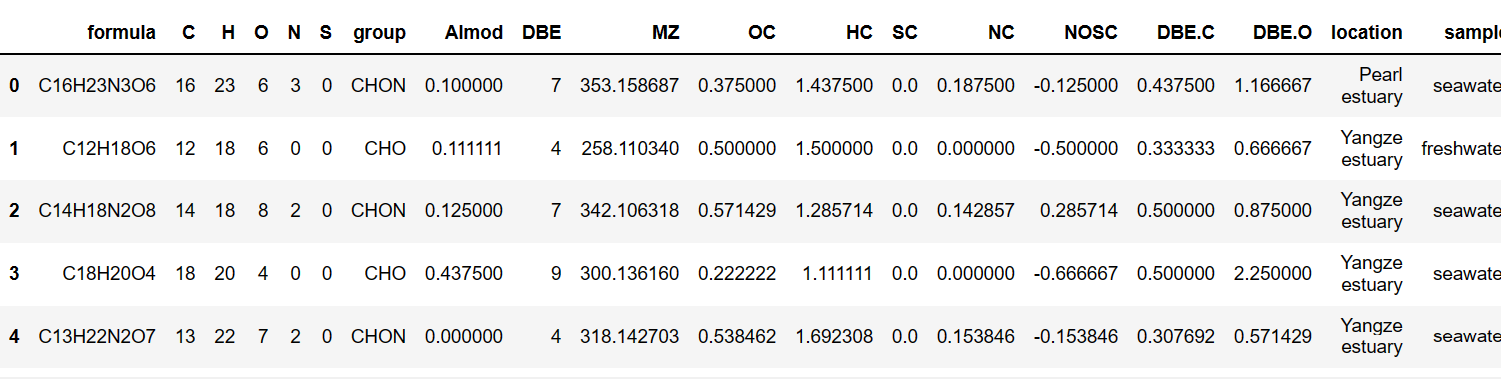Select the location column header
This screenshot has height=379, width=1501.
pyautogui.click(x=1366, y=32)
